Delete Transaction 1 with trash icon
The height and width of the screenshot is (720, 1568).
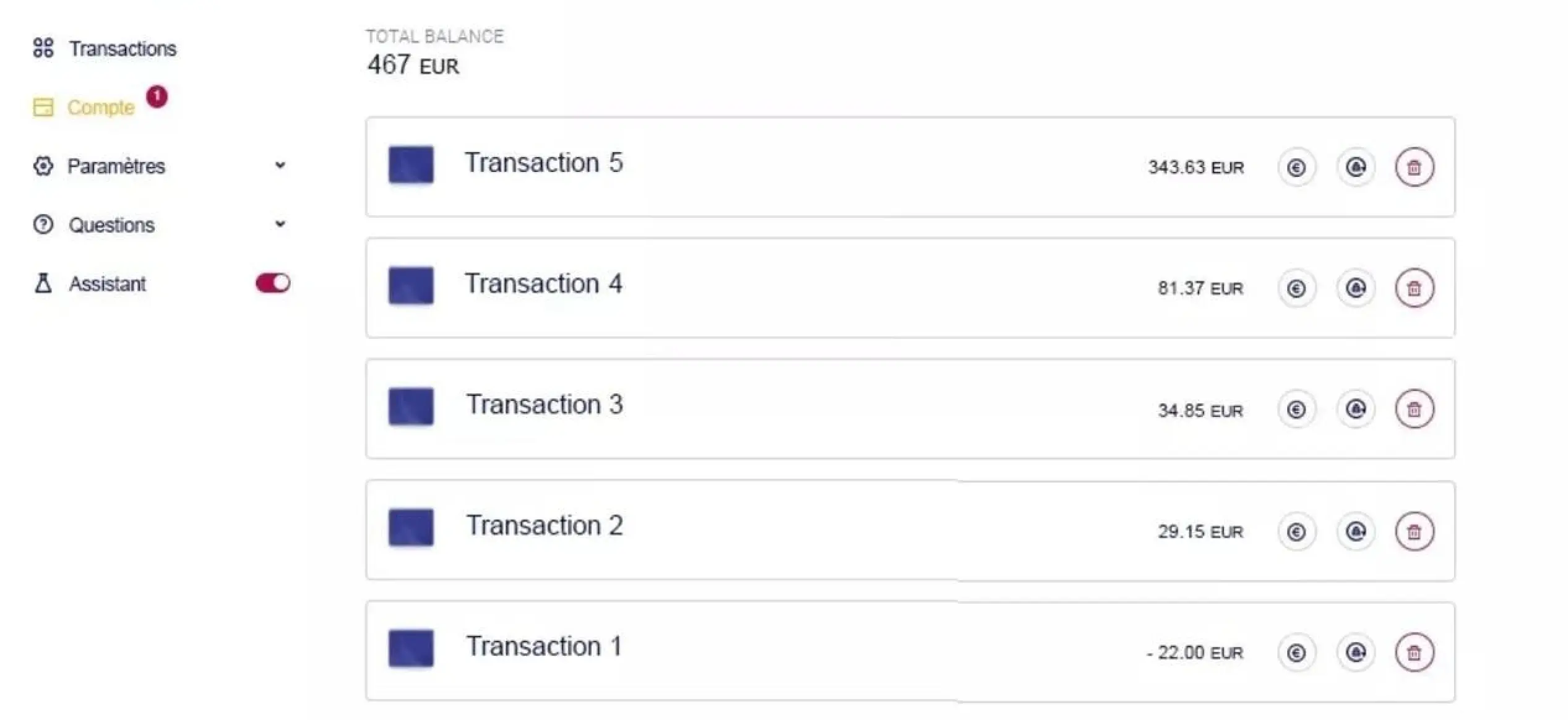[1414, 653]
